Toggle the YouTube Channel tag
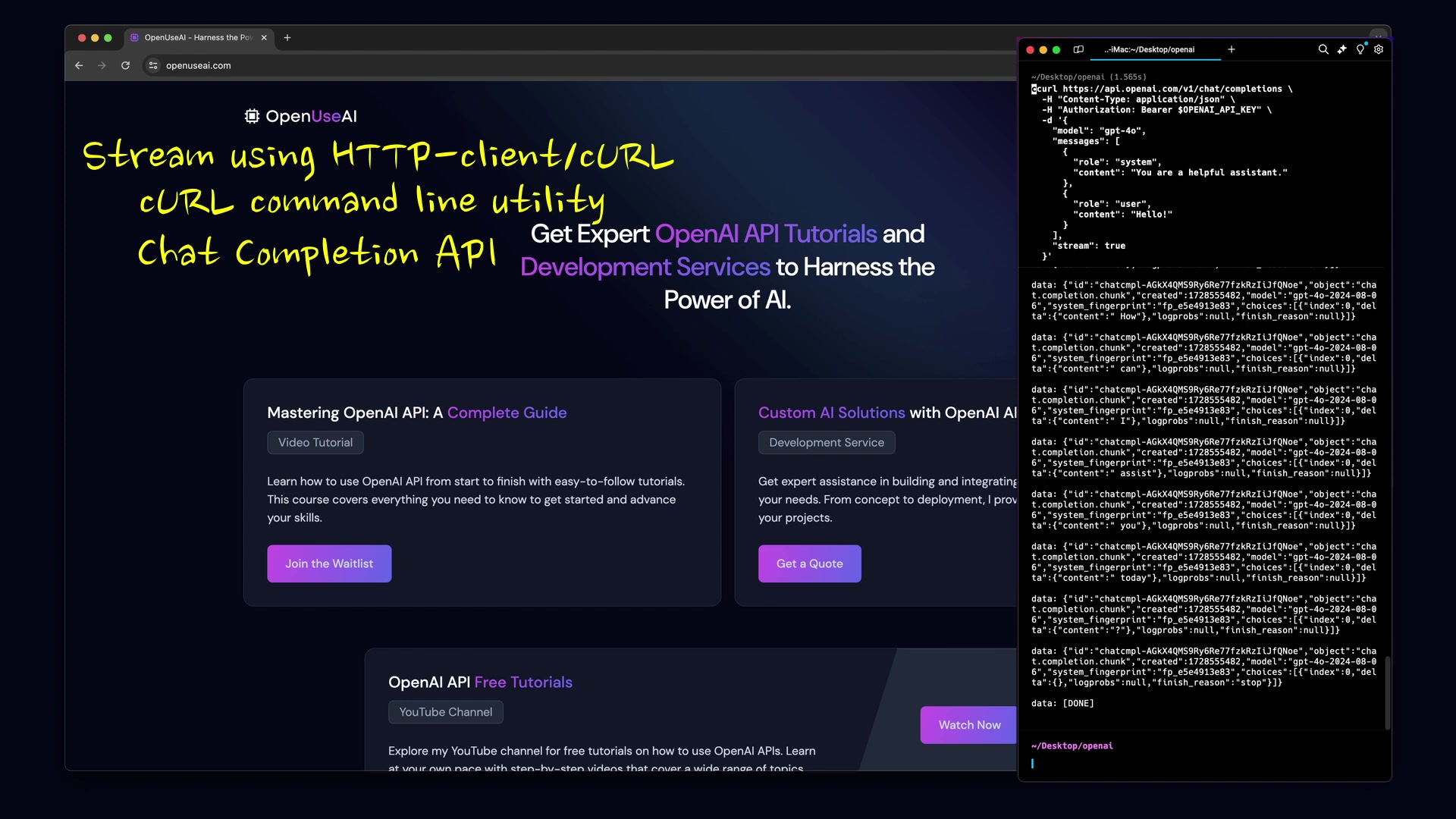The image size is (1456, 819). pyautogui.click(x=445, y=711)
